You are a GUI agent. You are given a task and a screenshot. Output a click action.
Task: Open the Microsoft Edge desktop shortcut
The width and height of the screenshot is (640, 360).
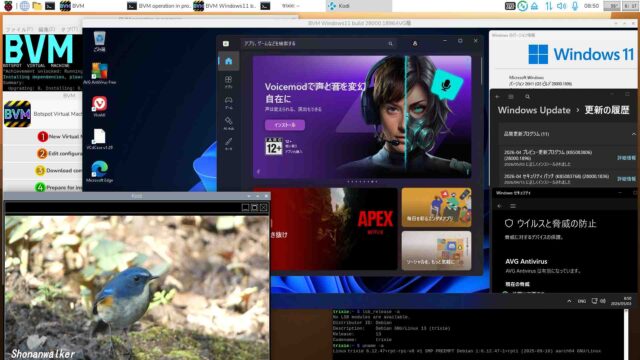pyautogui.click(x=99, y=172)
